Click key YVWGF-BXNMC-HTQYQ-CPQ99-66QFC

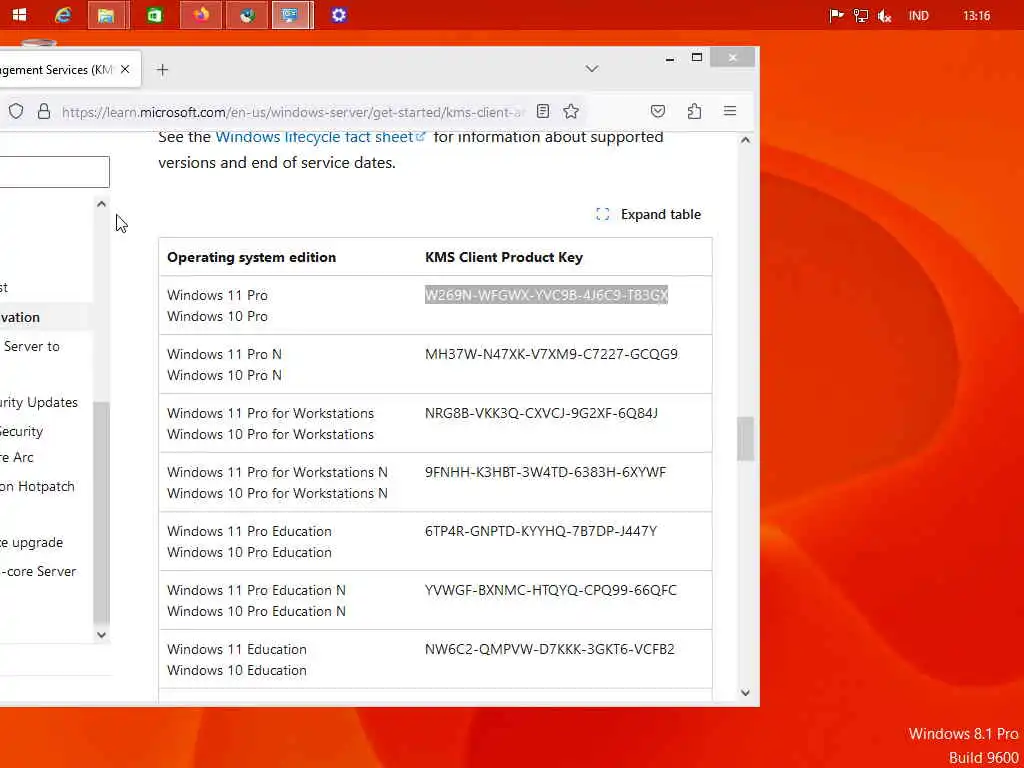551,590
